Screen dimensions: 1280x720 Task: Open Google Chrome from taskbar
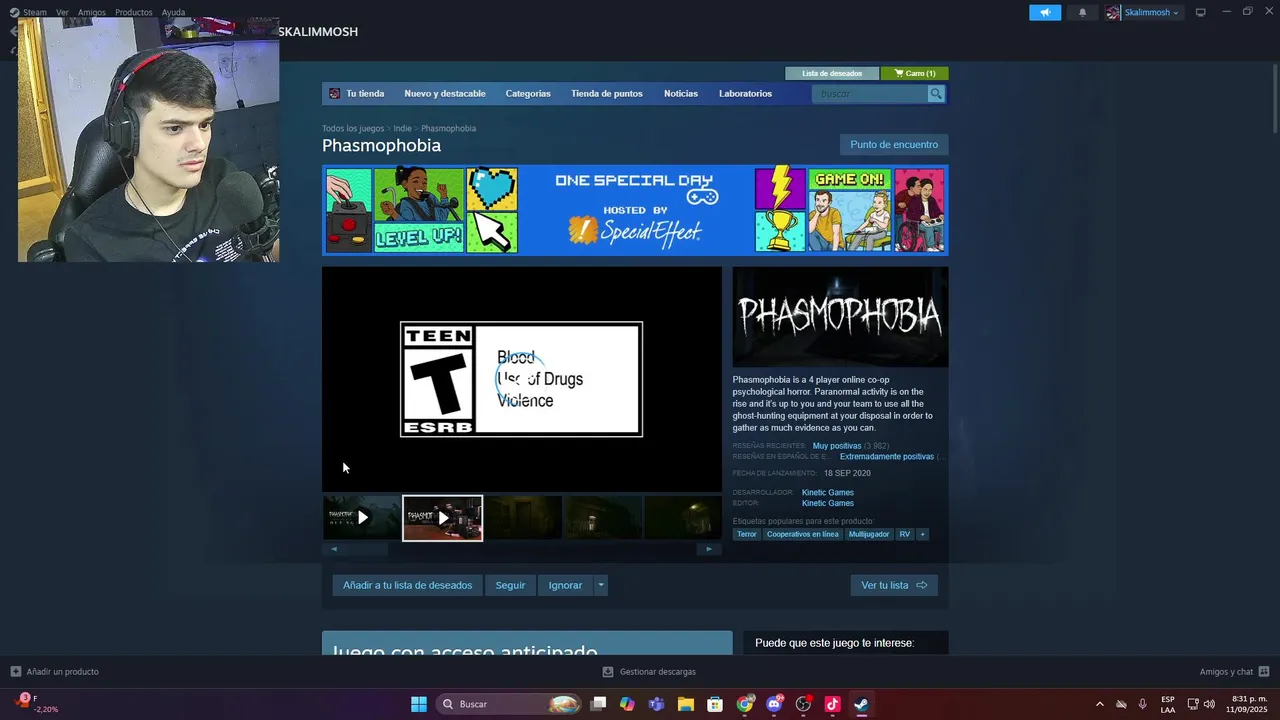pyautogui.click(x=745, y=704)
